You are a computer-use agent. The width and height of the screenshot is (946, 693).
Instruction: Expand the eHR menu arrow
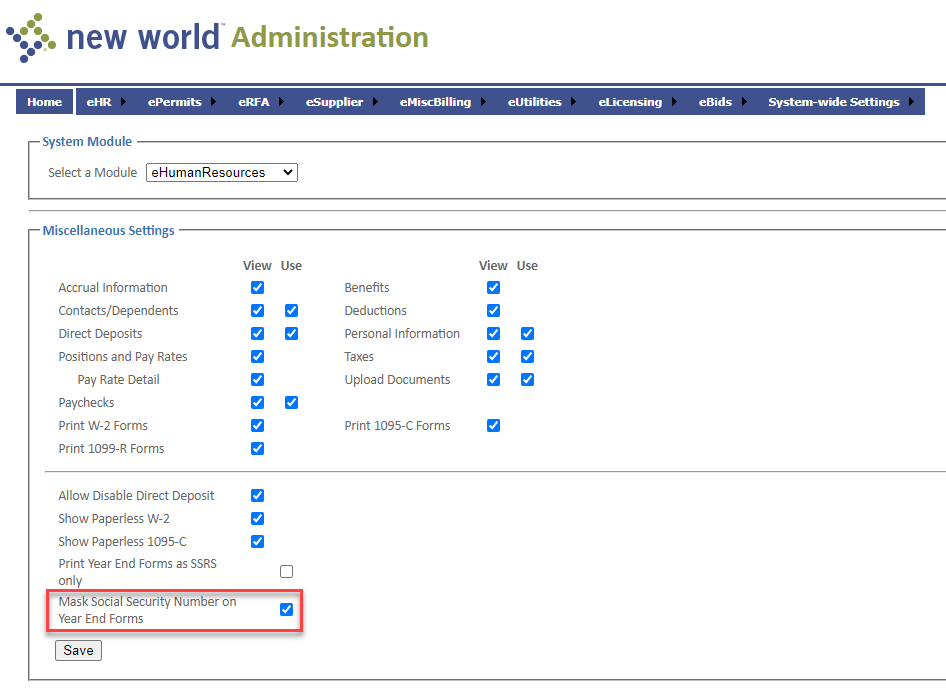(123, 102)
